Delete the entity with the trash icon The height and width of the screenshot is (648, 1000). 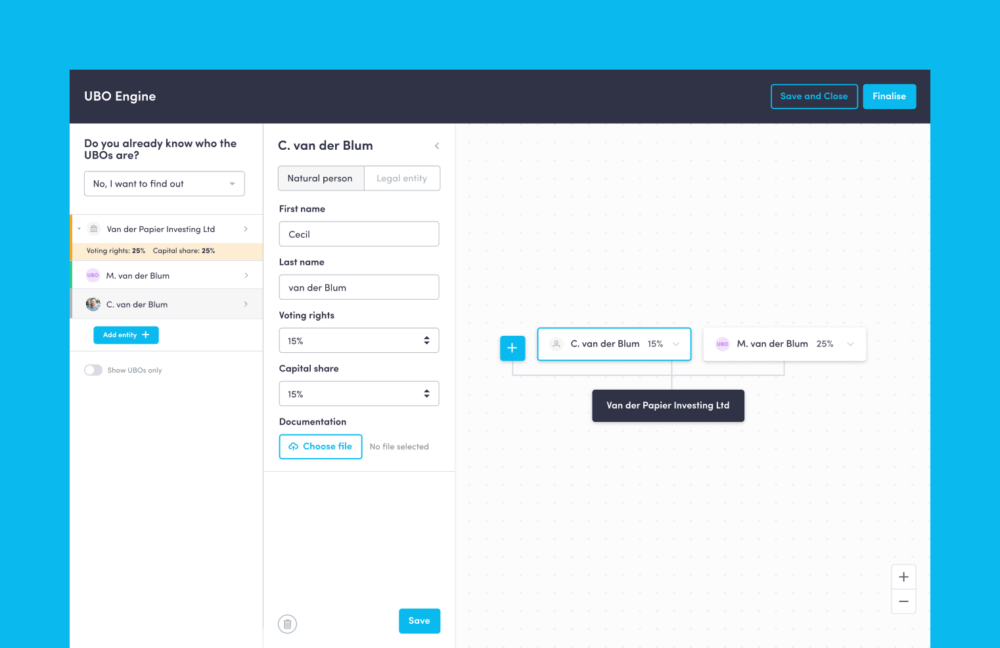[288, 624]
